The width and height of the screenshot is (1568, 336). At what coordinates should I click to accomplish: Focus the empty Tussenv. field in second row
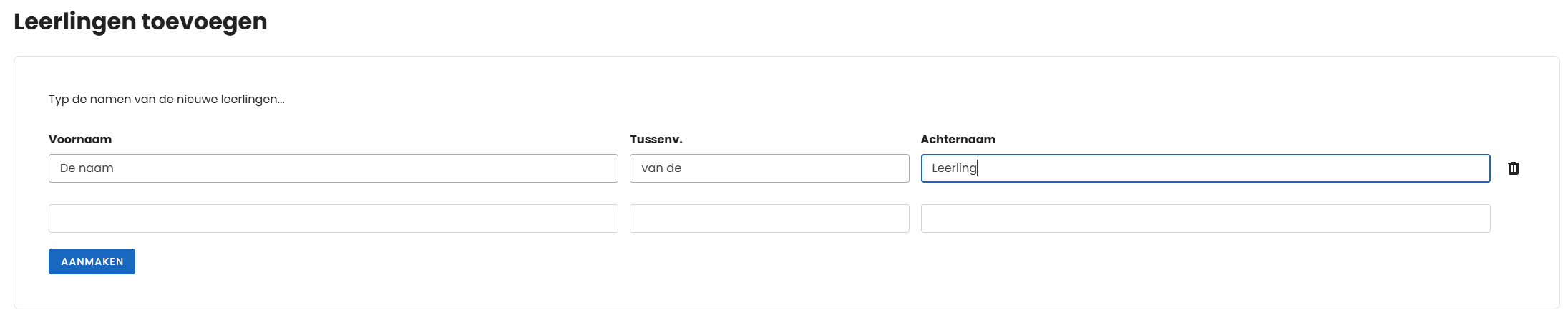coord(769,219)
